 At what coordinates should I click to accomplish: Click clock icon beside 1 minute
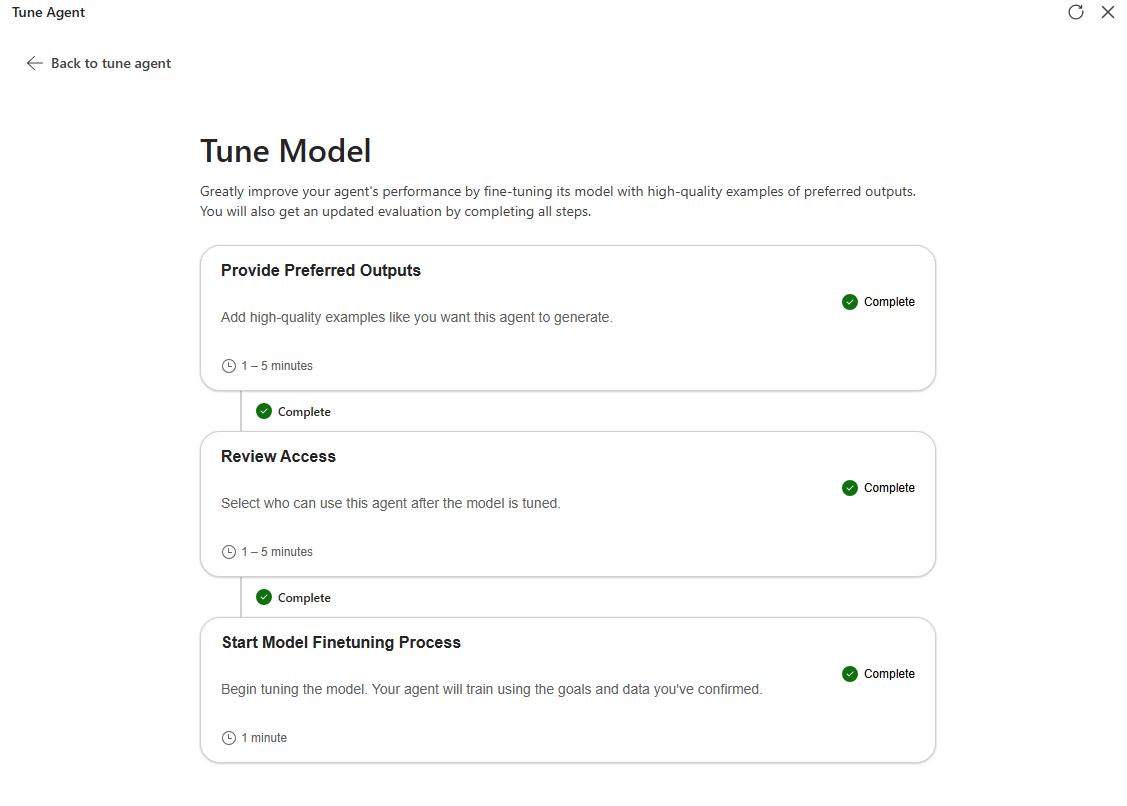tap(228, 738)
